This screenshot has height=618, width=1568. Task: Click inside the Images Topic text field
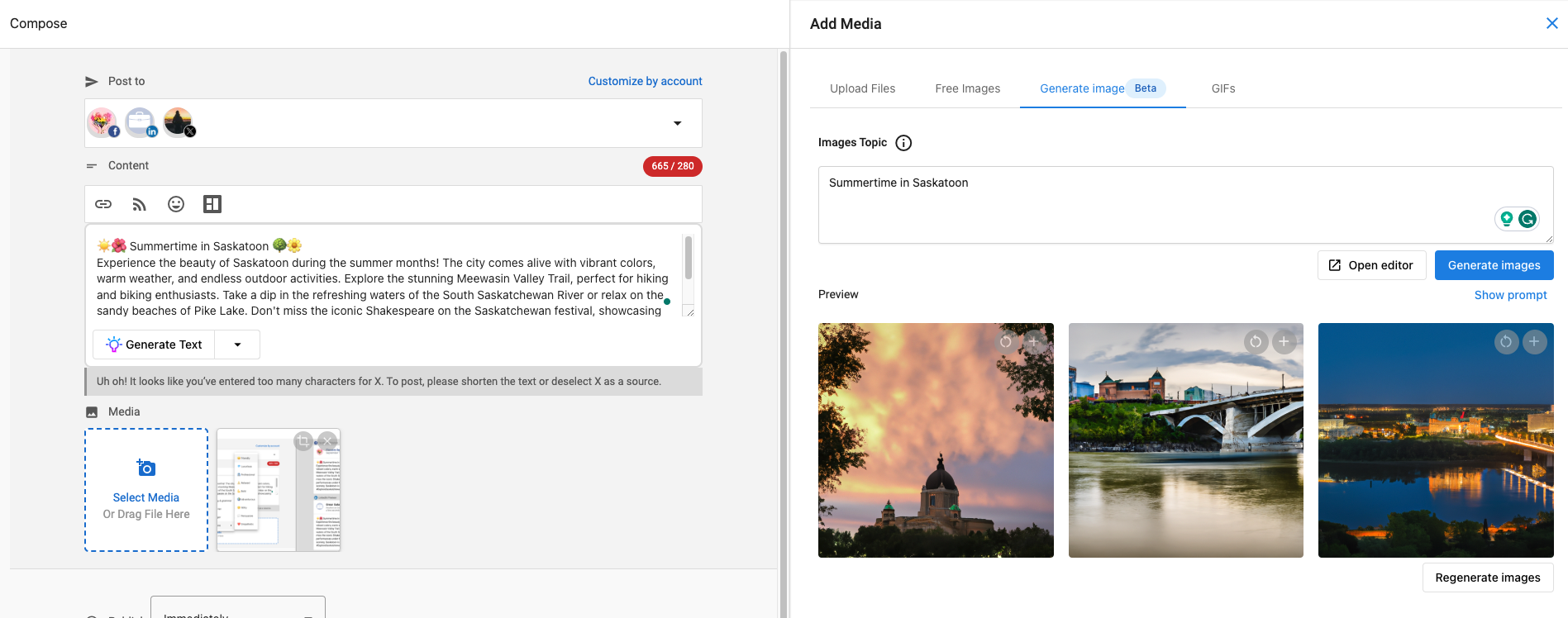tap(1185, 205)
